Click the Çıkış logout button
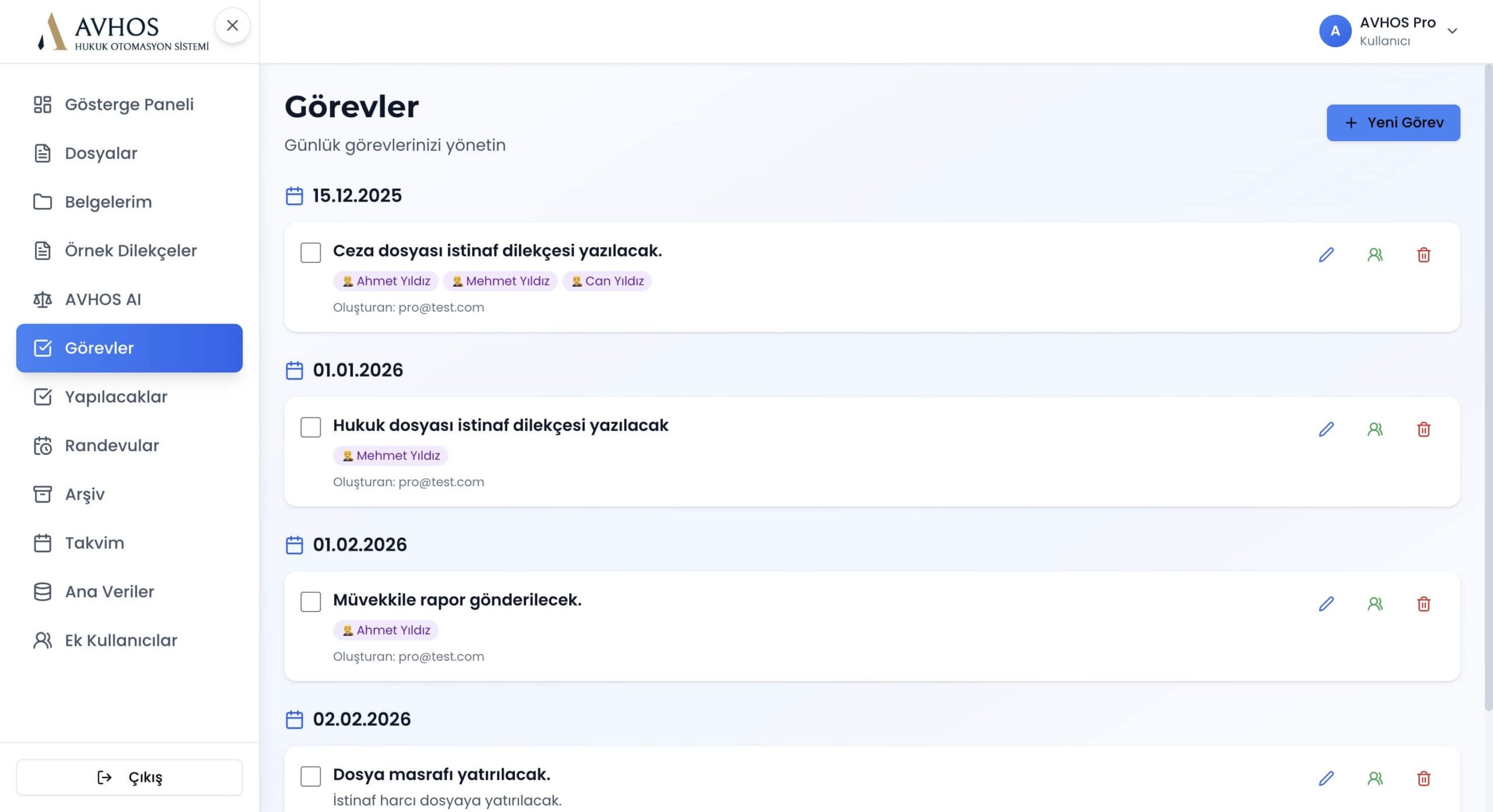The width and height of the screenshot is (1493, 812). click(129, 777)
